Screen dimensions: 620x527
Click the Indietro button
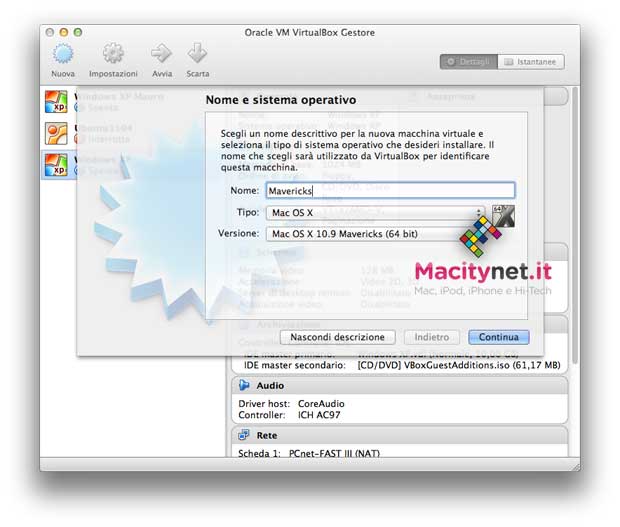(x=432, y=337)
